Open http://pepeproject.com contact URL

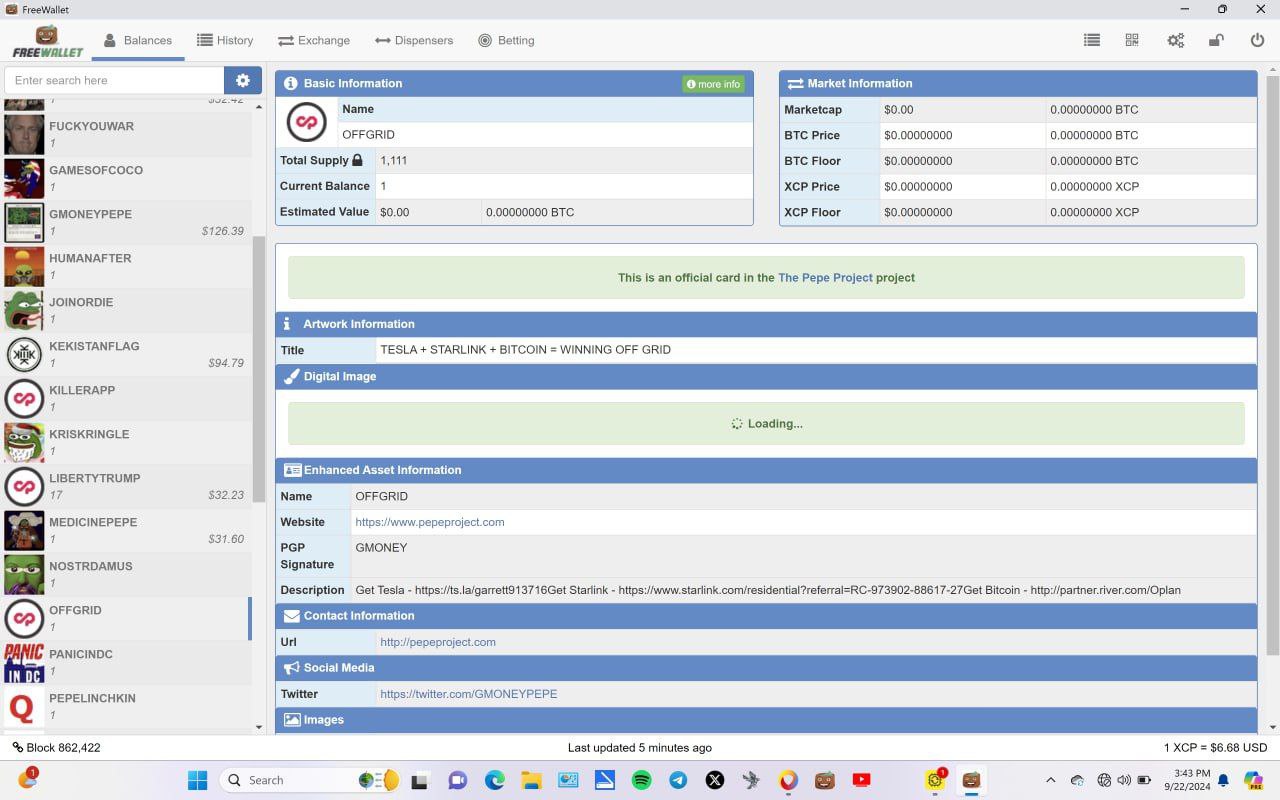pos(438,642)
